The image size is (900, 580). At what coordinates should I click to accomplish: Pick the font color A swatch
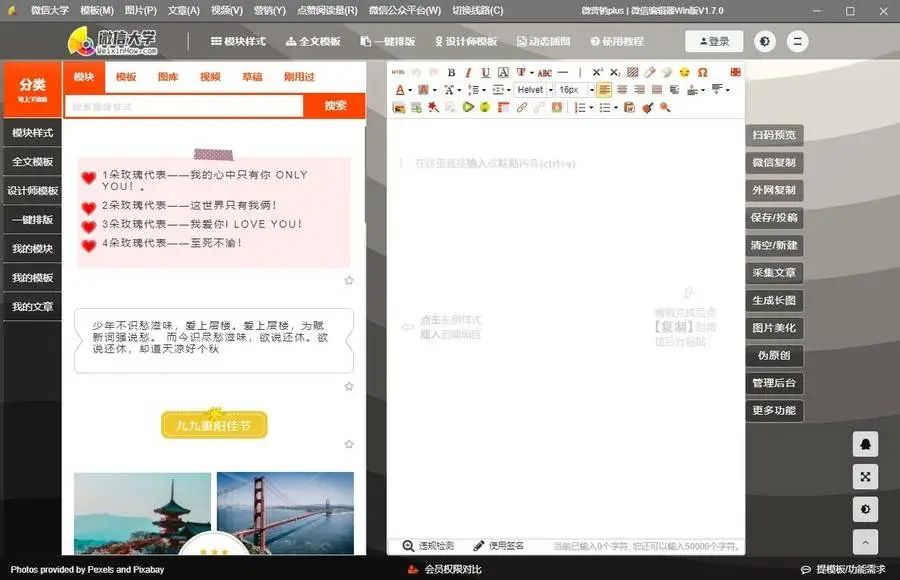tap(400, 90)
